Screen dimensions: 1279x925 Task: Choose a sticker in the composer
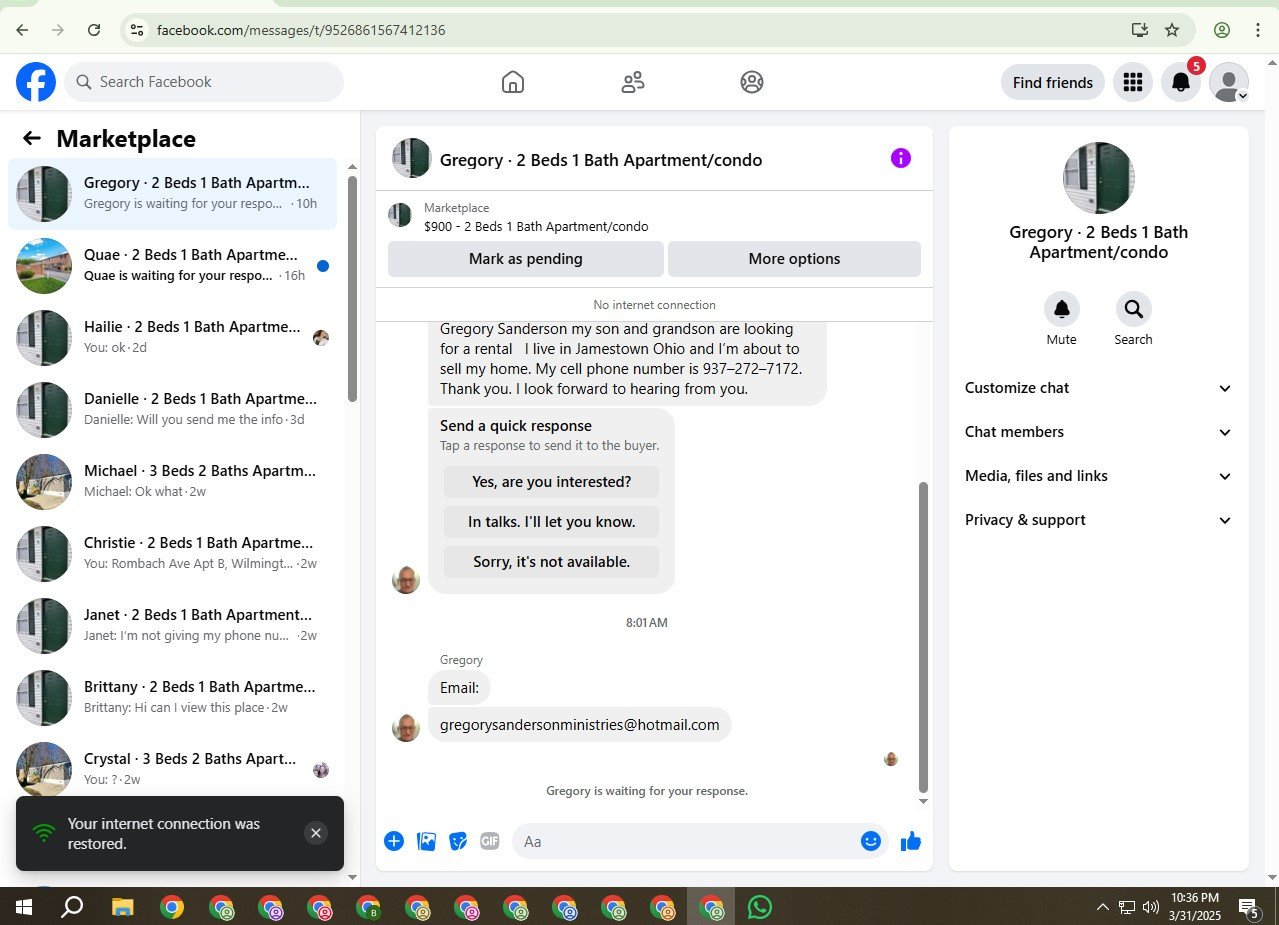(x=458, y=841)
